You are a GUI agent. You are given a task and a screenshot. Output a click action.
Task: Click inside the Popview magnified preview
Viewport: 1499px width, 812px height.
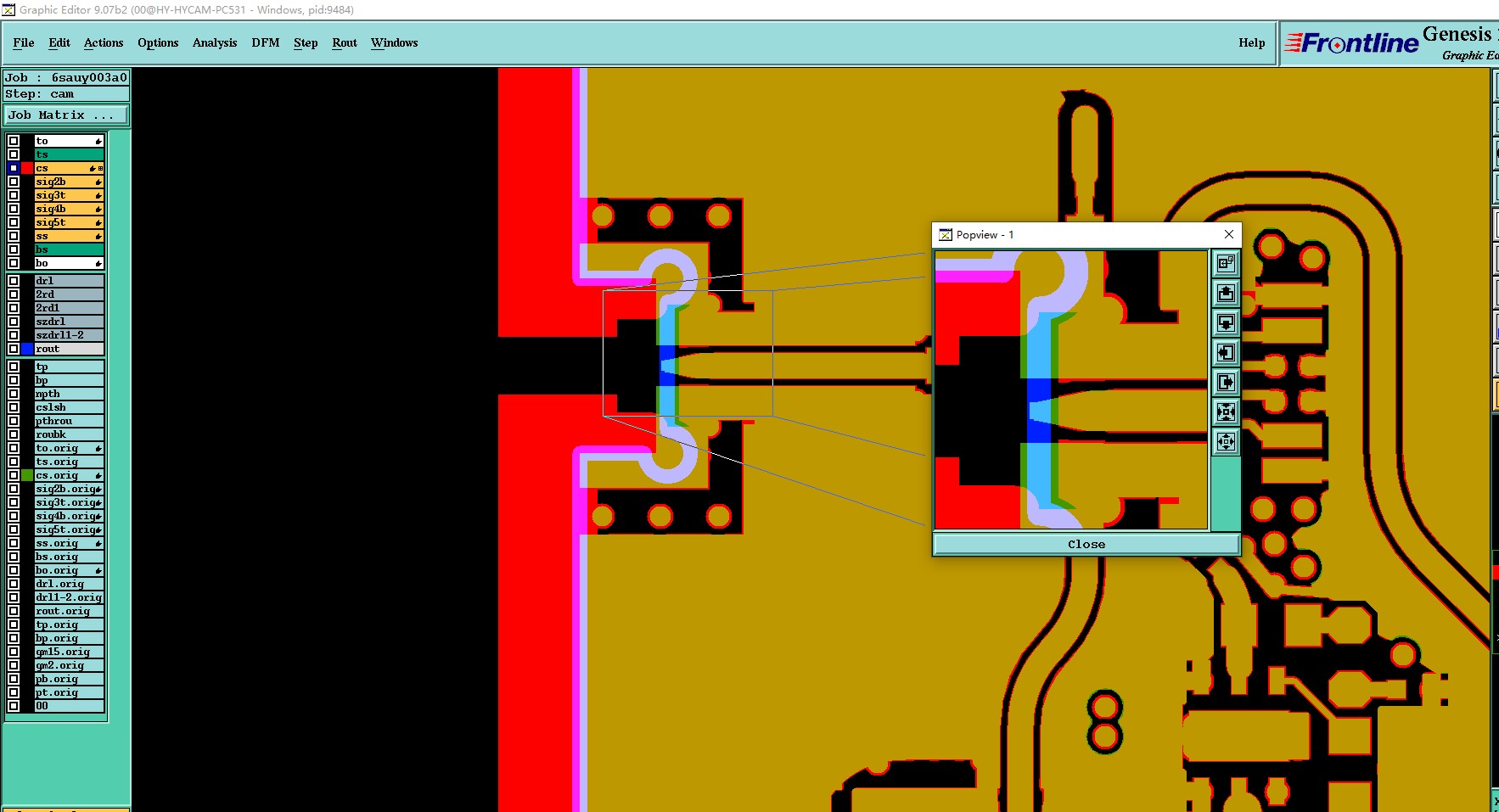click(x=1071, y=389)
